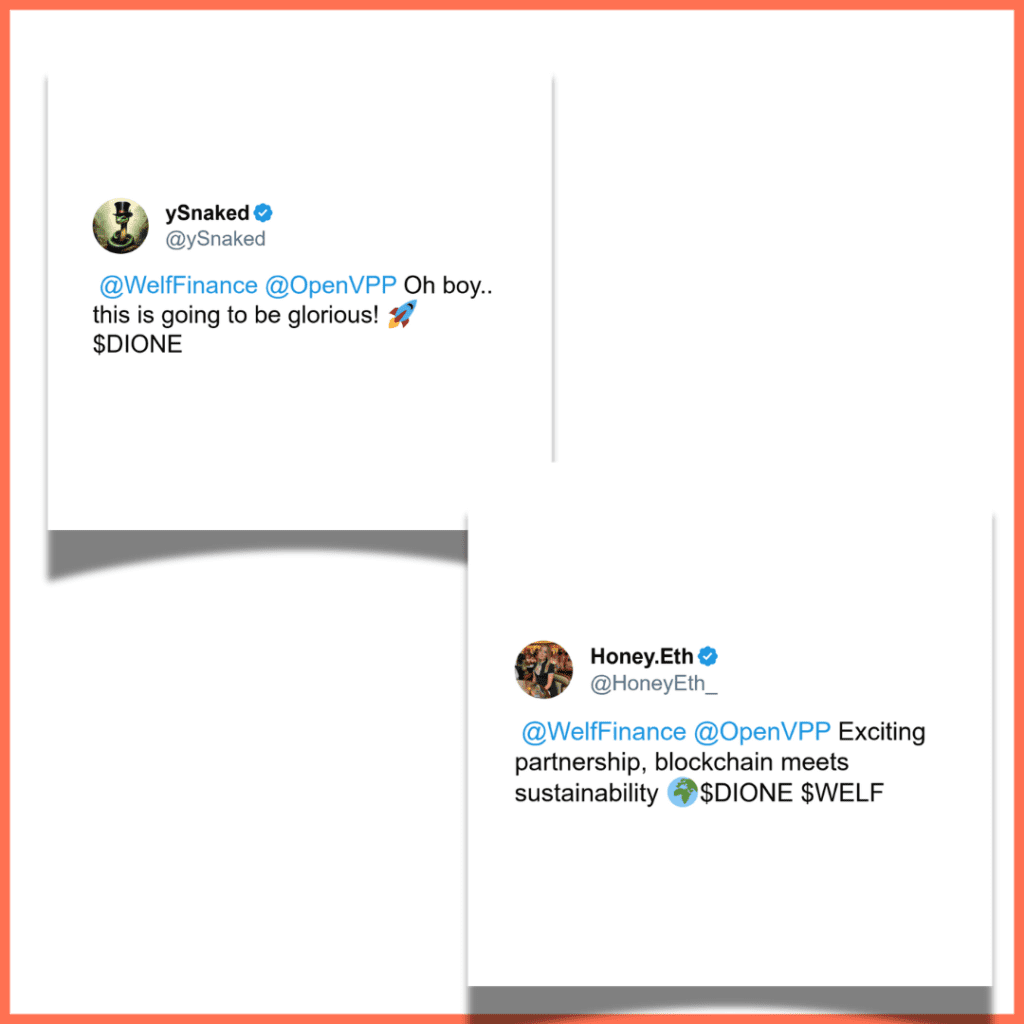
Task: Click the verified badge next to Honey.Eth
Action: pyautogui.click(x=708, y=656)
